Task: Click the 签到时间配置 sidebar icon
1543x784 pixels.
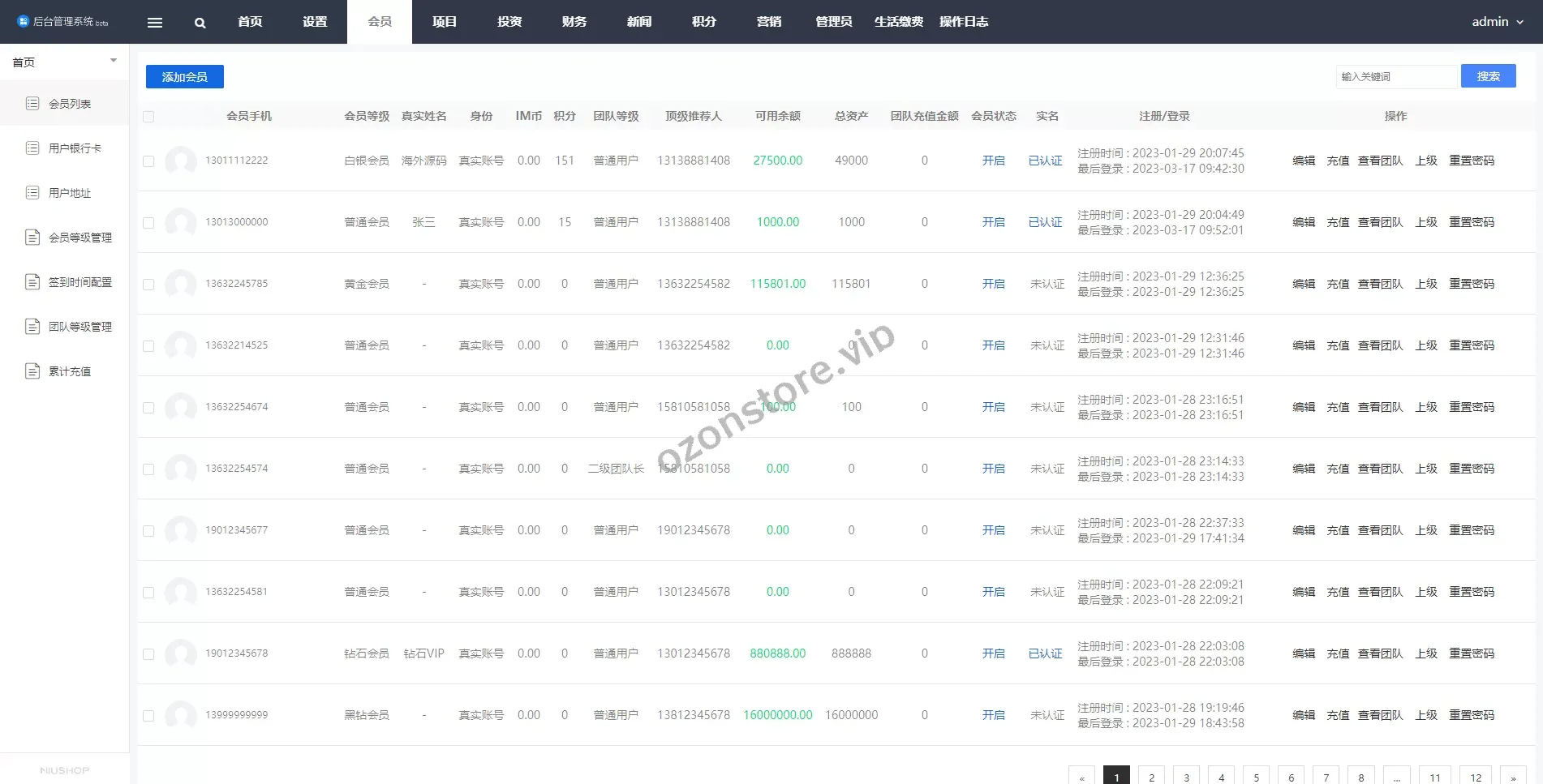Action: [32, 281]
